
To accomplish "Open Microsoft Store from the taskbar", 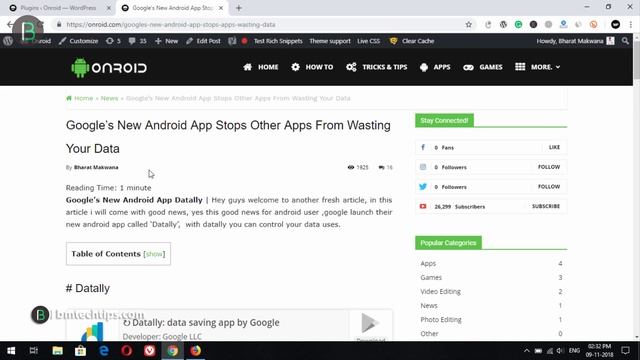I will tap(80, 351).
